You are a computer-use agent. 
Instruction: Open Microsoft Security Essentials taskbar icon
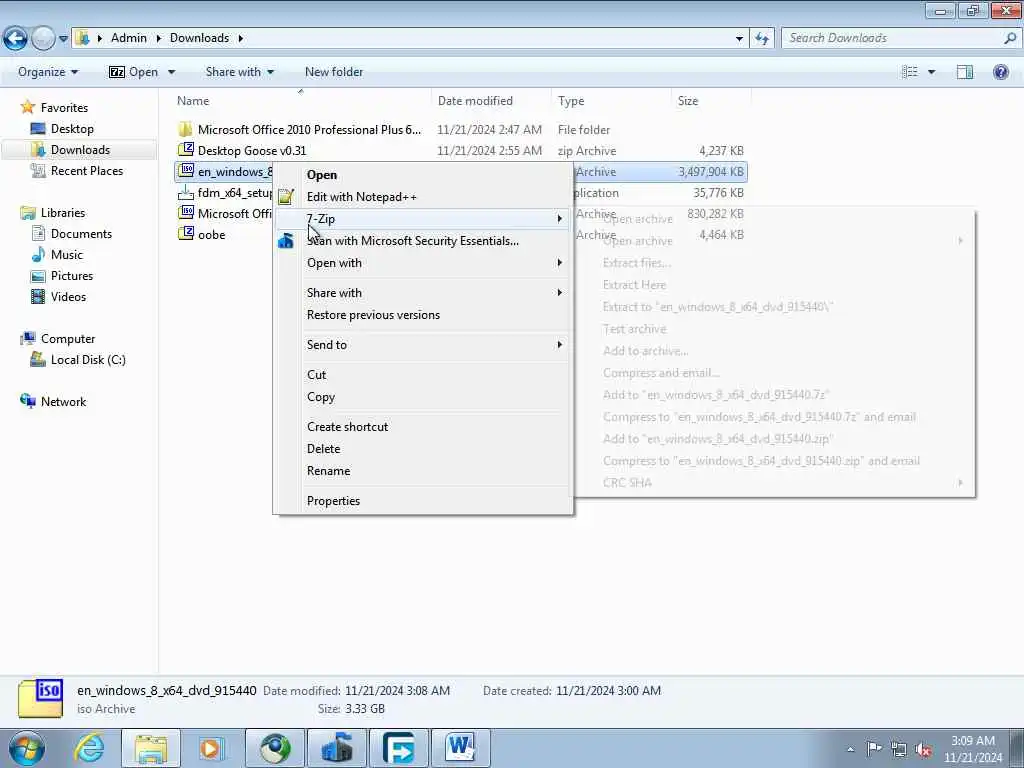point(337,748)
